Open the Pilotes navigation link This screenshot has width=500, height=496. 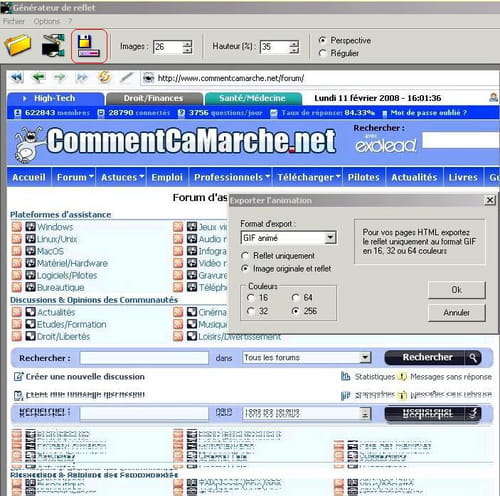[364, 177]
